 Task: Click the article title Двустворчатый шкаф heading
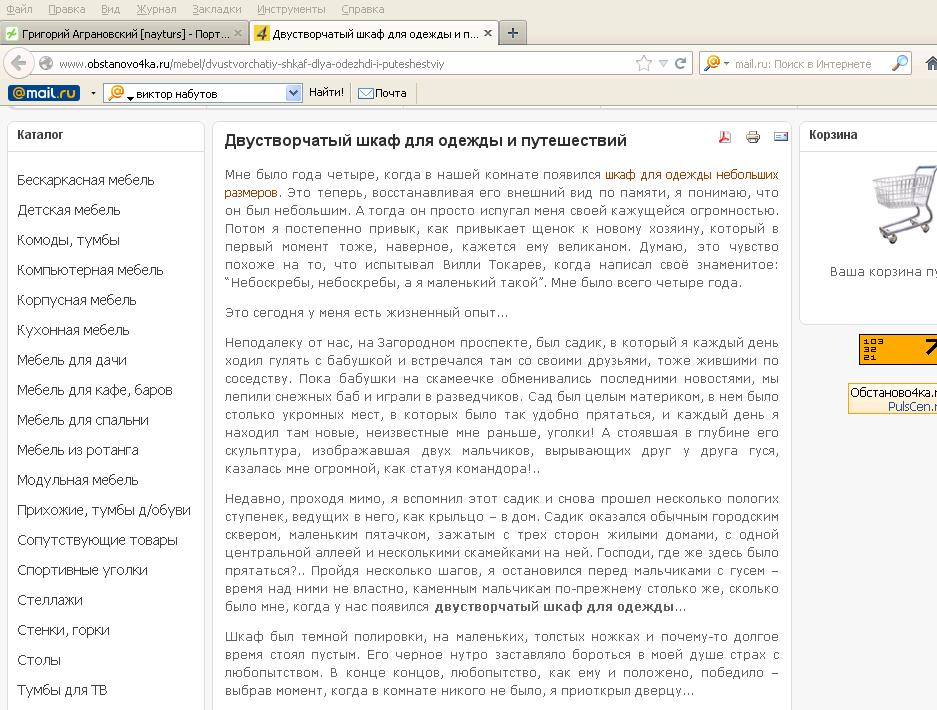tap(425, 140)
